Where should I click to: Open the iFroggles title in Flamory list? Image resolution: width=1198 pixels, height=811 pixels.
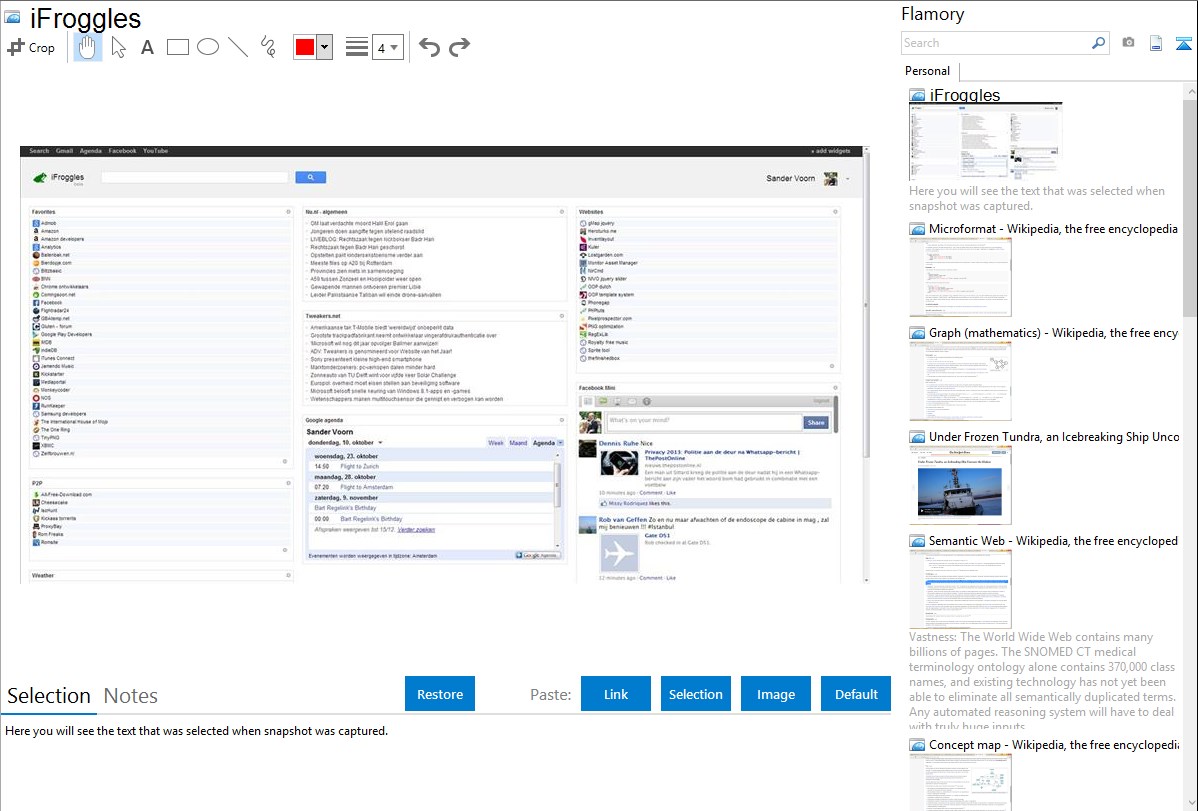pos(965,96)
